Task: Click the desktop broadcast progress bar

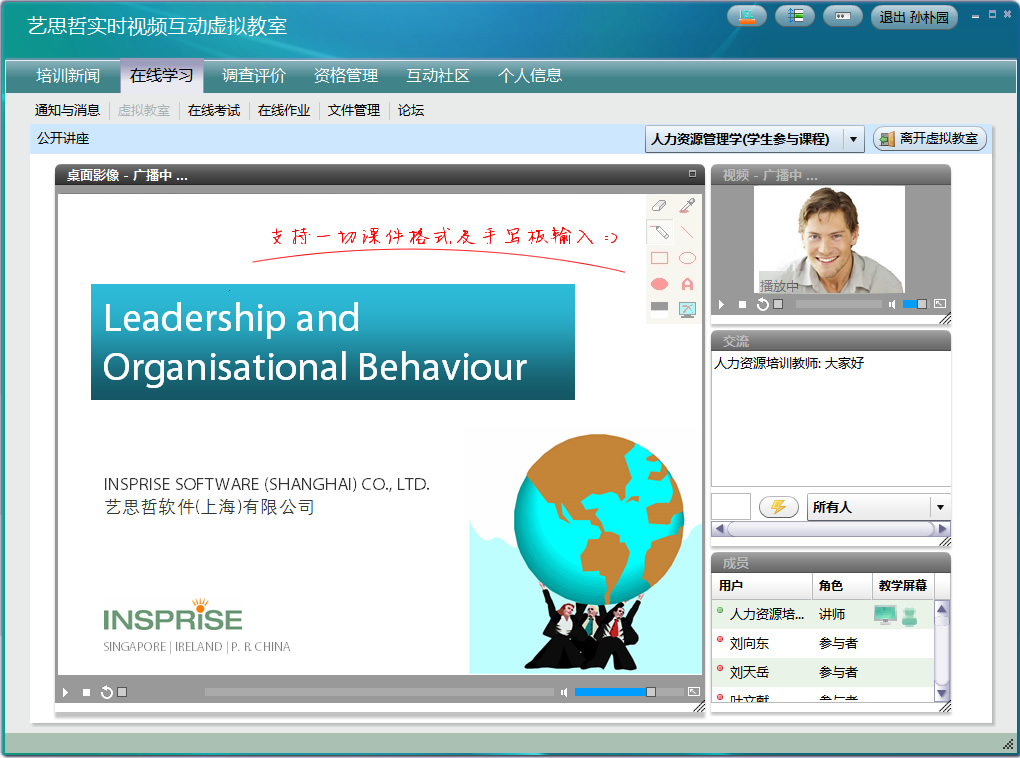Action: [379, 692]
